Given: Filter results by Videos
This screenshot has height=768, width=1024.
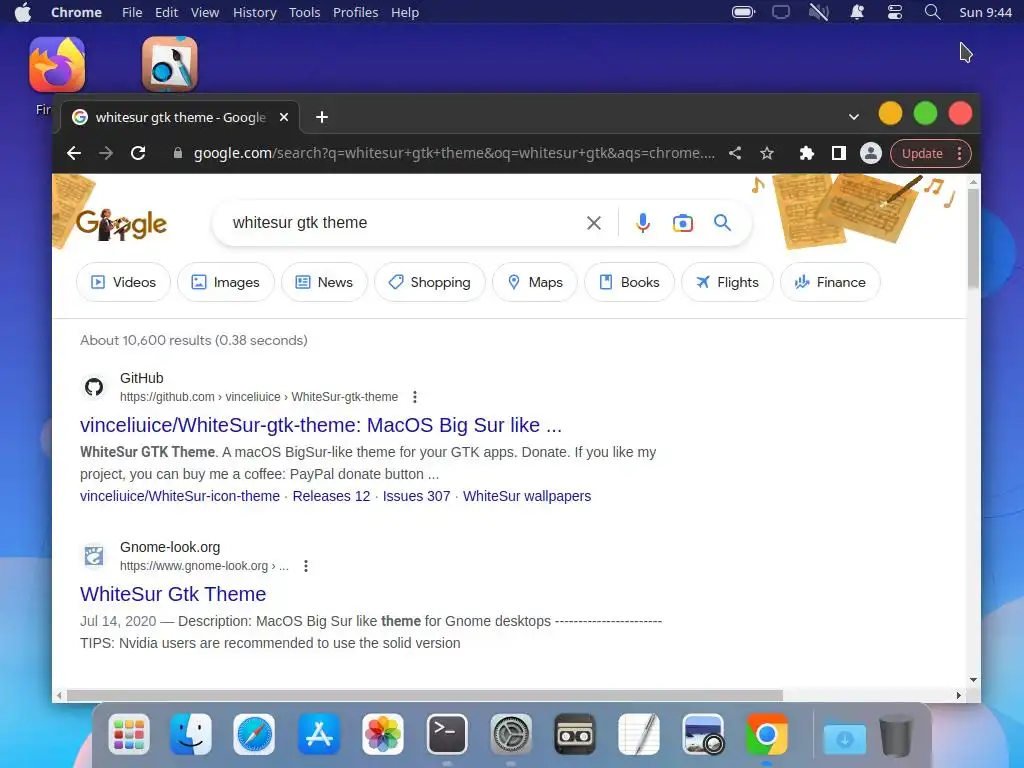Looking at the screenshot, I should coord(123,282).
